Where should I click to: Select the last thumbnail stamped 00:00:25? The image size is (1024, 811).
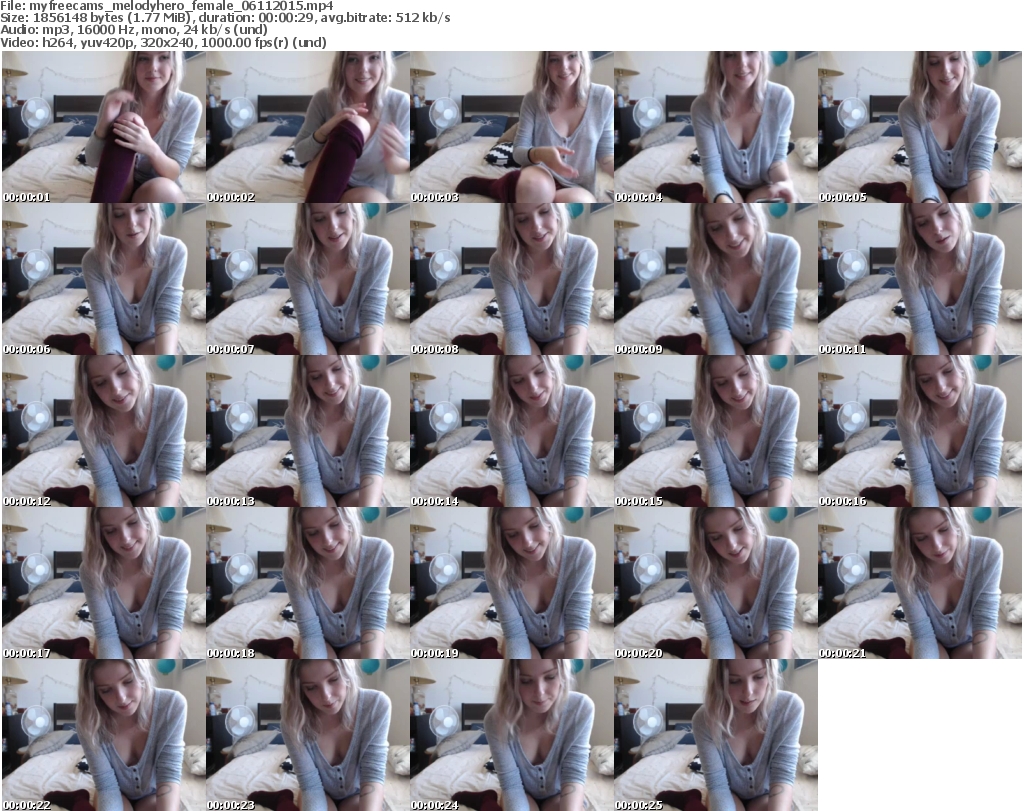pyautogui.click(x=716, y=735)
